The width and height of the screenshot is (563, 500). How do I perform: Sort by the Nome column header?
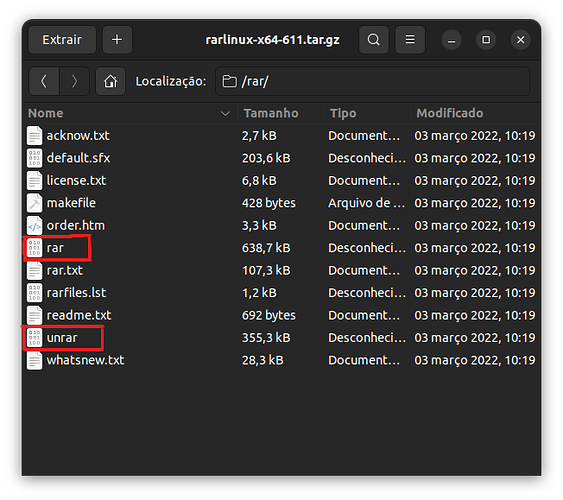coord(130,113)
